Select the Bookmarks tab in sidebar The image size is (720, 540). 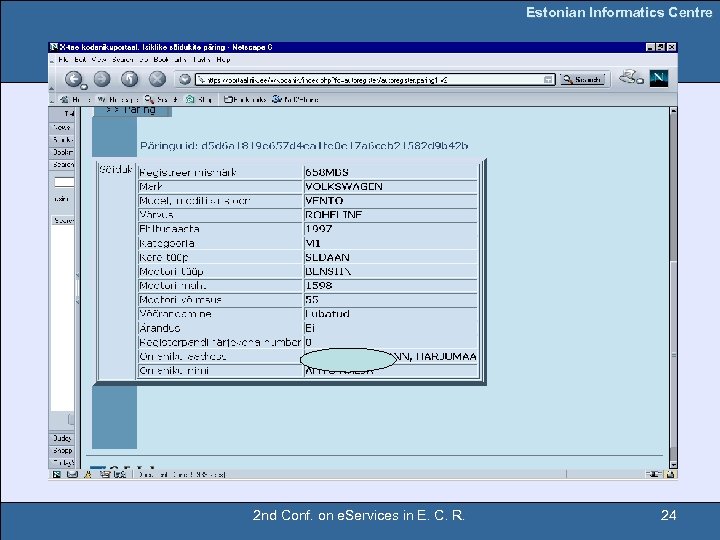(62, 152)
